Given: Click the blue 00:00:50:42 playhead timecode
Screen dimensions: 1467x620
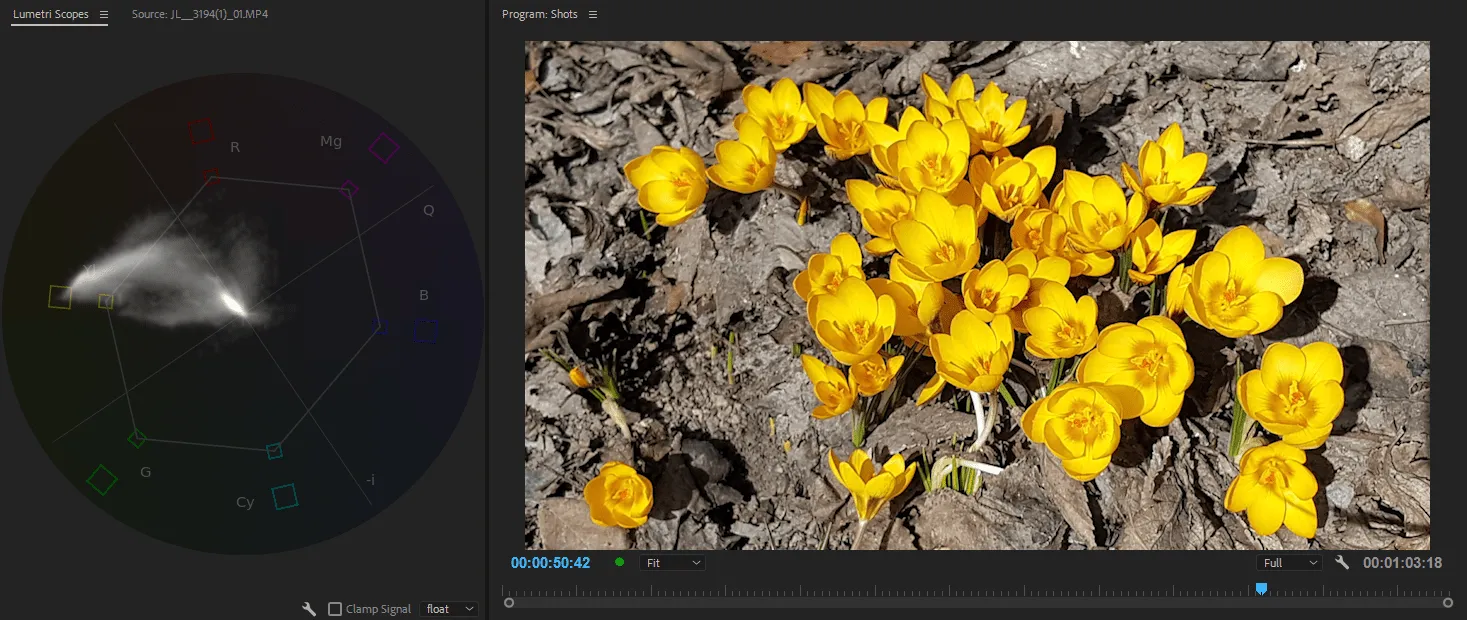Looking at the screenshot, I should click(550, 563).
